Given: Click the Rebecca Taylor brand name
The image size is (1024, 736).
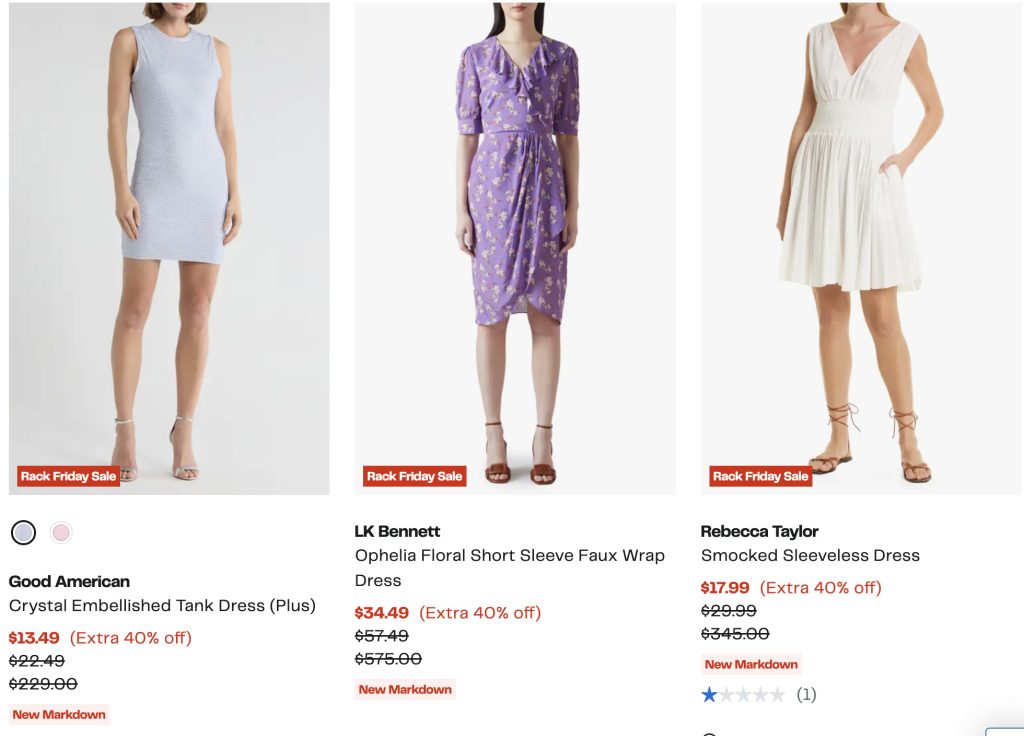Looking at the screenshot, I should [x=759, y=531].
